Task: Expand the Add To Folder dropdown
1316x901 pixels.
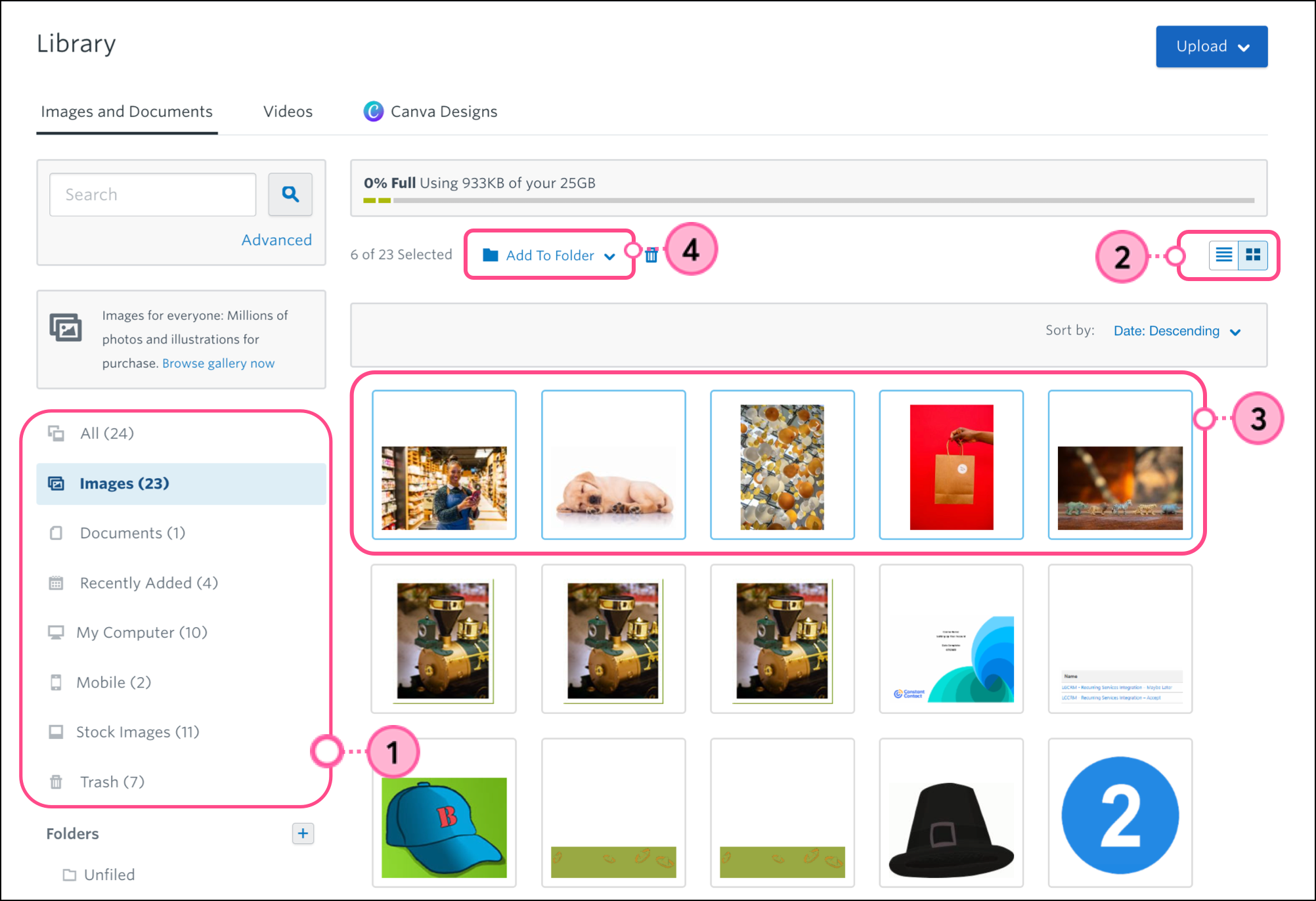Action: pos(549,255)
